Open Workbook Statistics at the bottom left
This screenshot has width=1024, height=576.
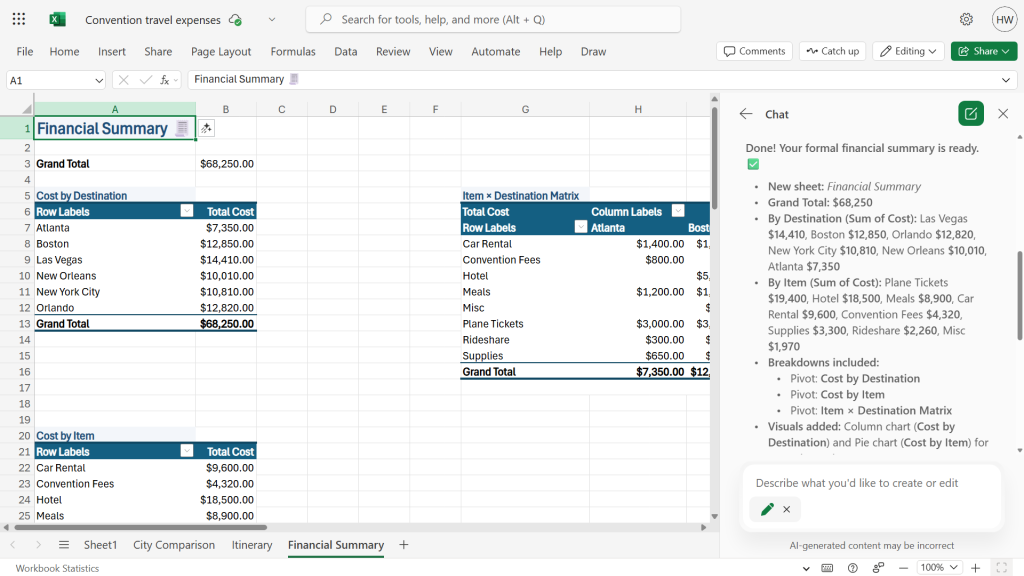(55, 568)
